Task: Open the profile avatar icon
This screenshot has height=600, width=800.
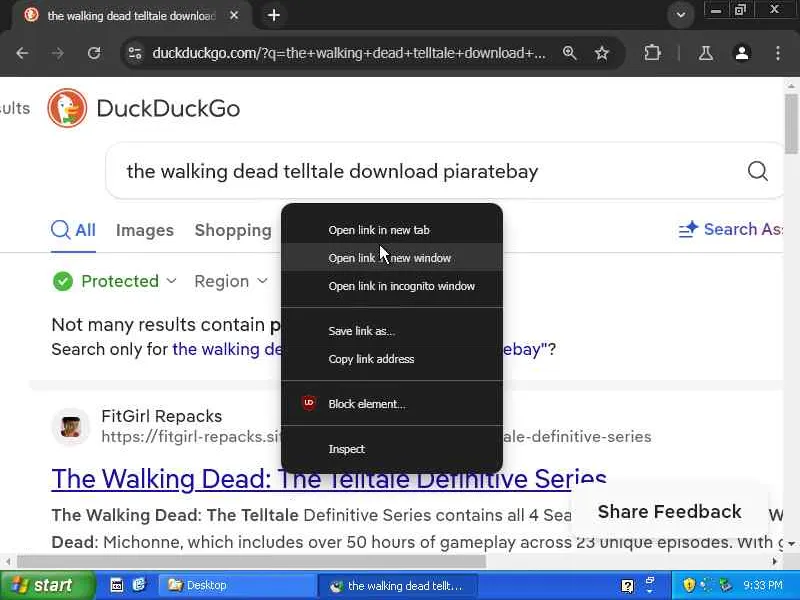Action: pyautogui.click(x=742, y=53)
